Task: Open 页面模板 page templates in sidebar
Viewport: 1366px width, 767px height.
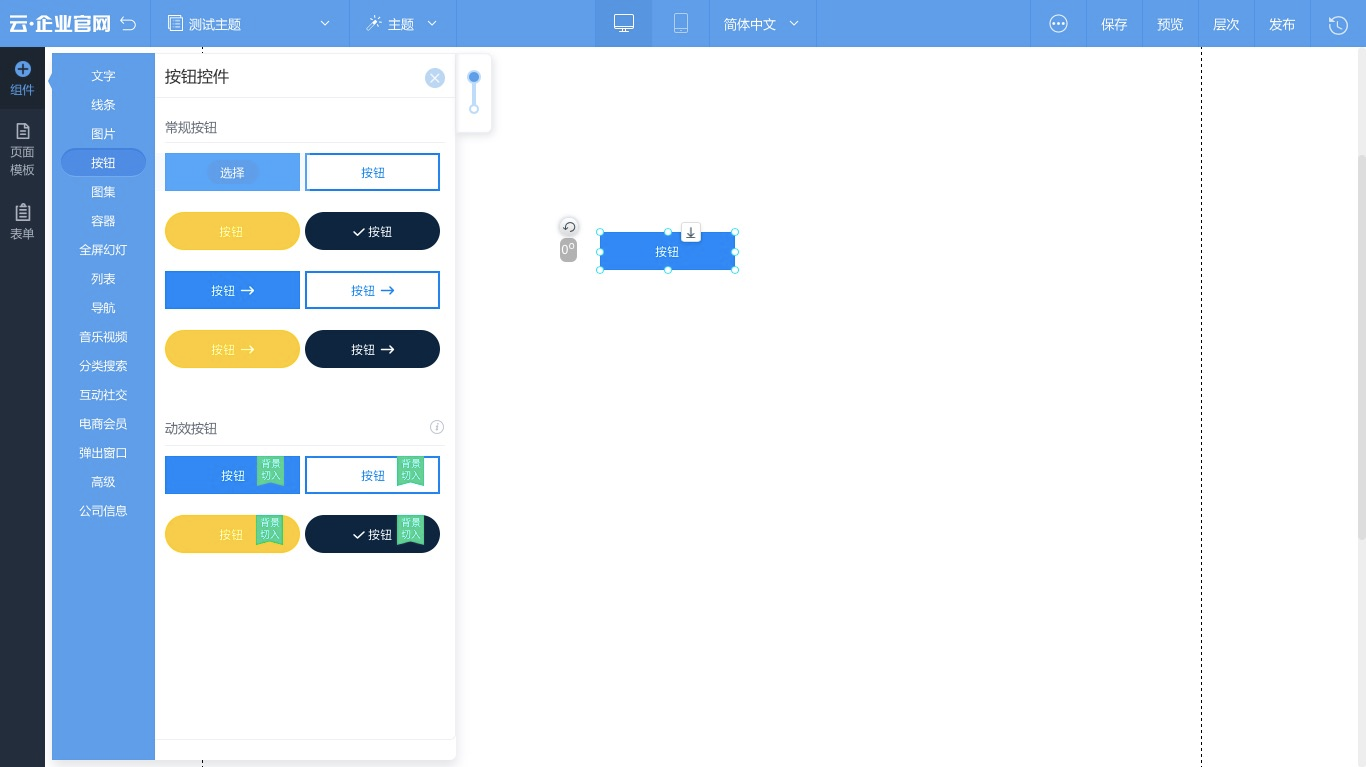Action: coord(22,150)
